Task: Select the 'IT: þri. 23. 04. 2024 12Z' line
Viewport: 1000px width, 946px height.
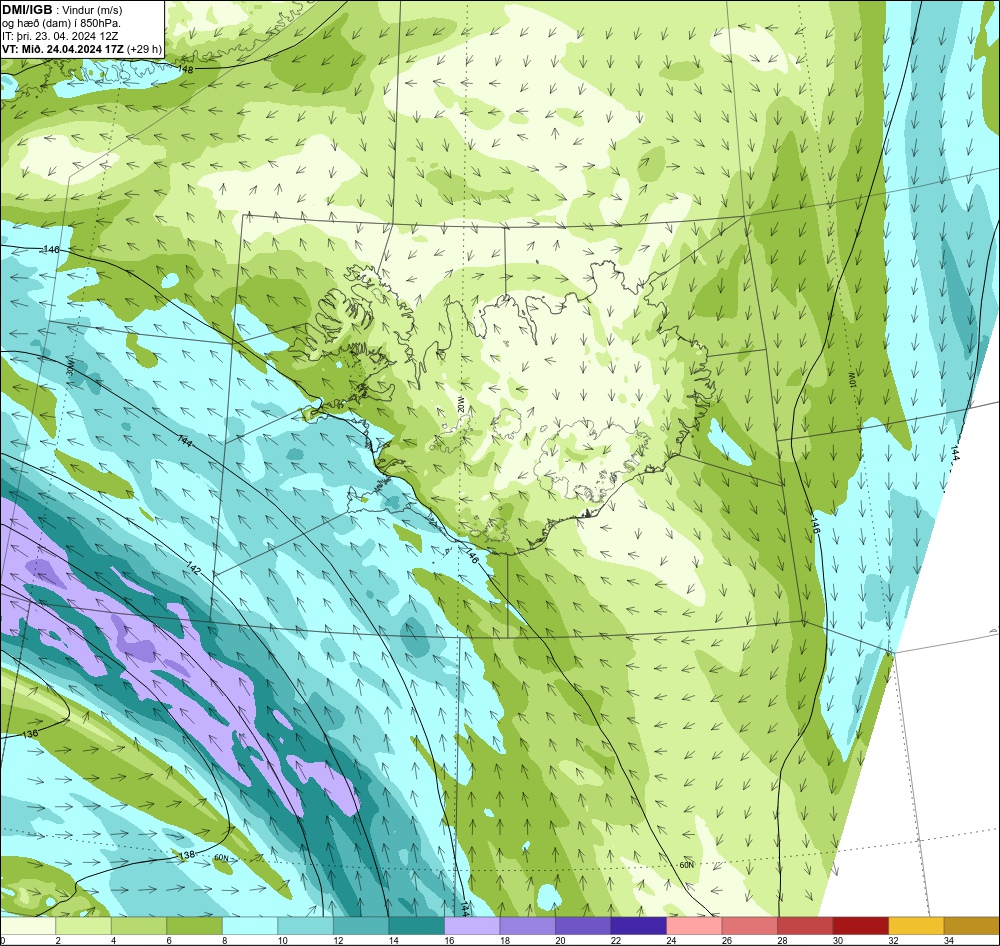Action: point(60,36)
